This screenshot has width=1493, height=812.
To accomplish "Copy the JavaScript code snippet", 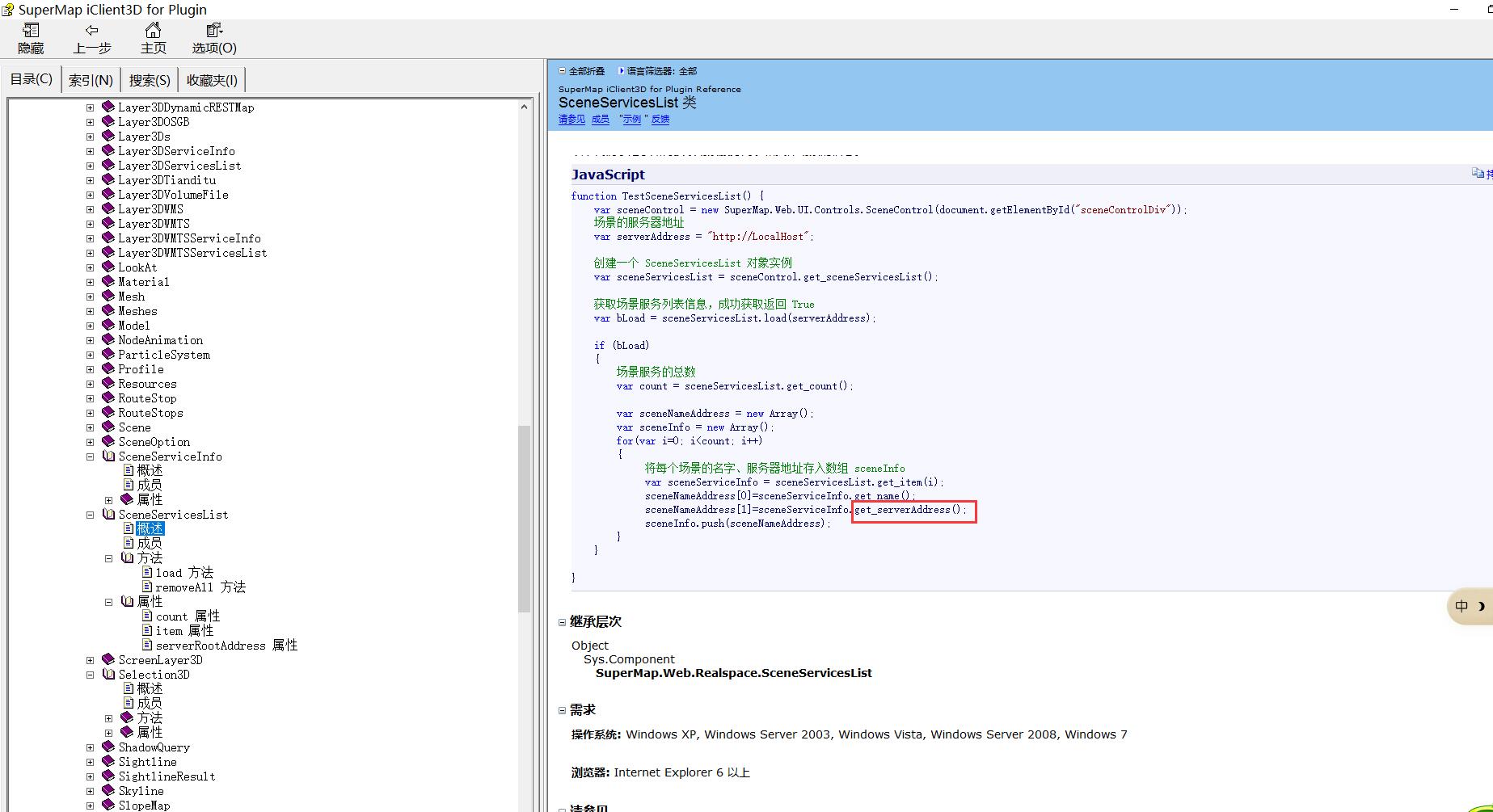I will (x=1482, y=174).
